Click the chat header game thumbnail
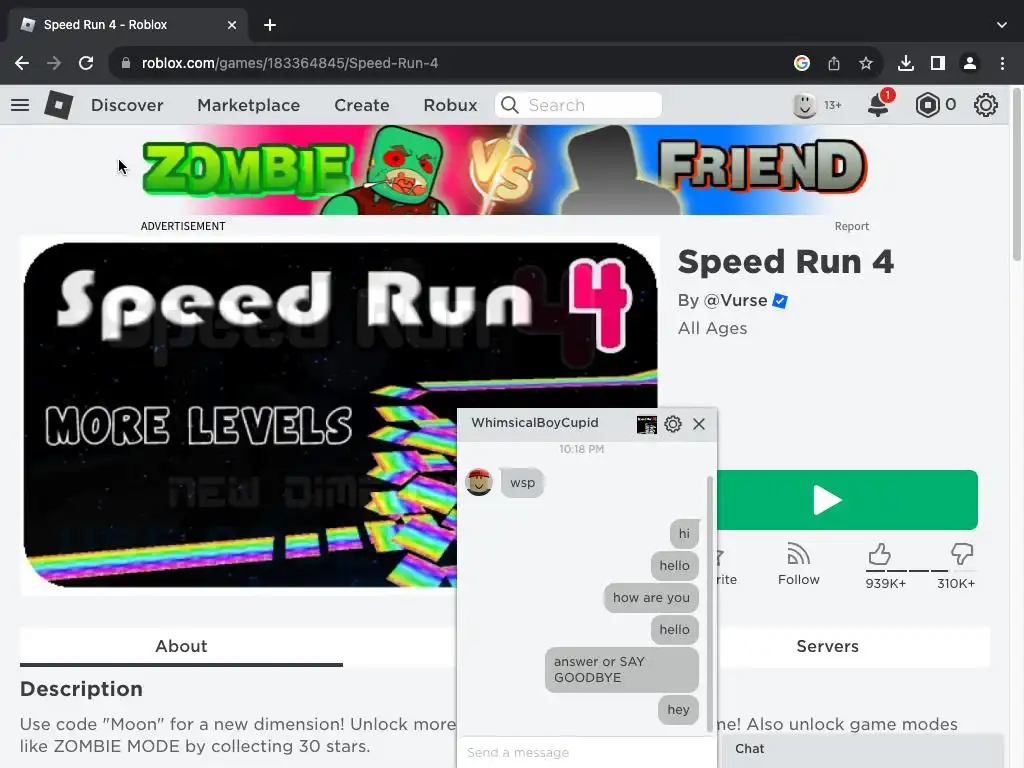 647,424
